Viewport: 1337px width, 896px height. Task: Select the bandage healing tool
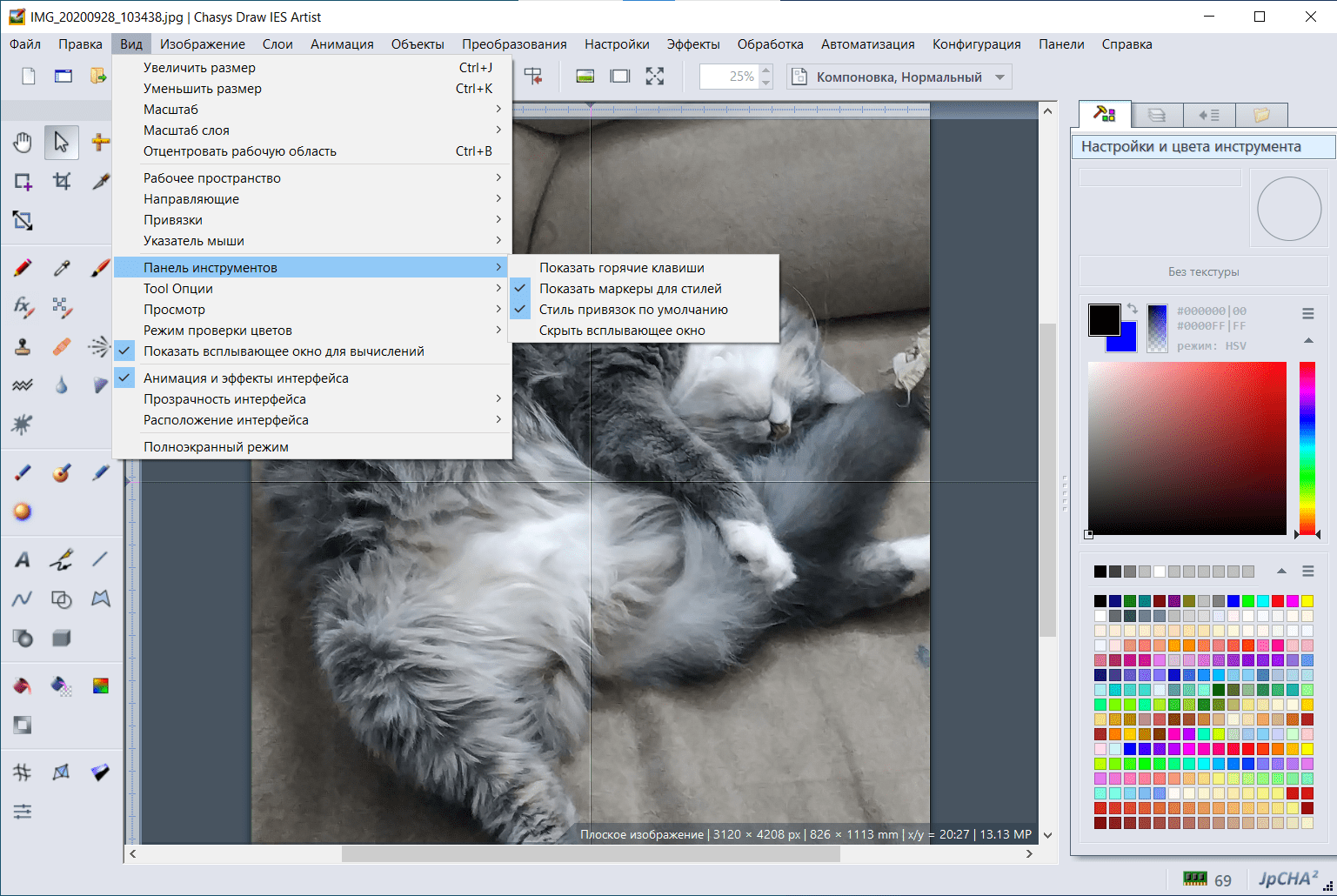(x=61, y=346)
